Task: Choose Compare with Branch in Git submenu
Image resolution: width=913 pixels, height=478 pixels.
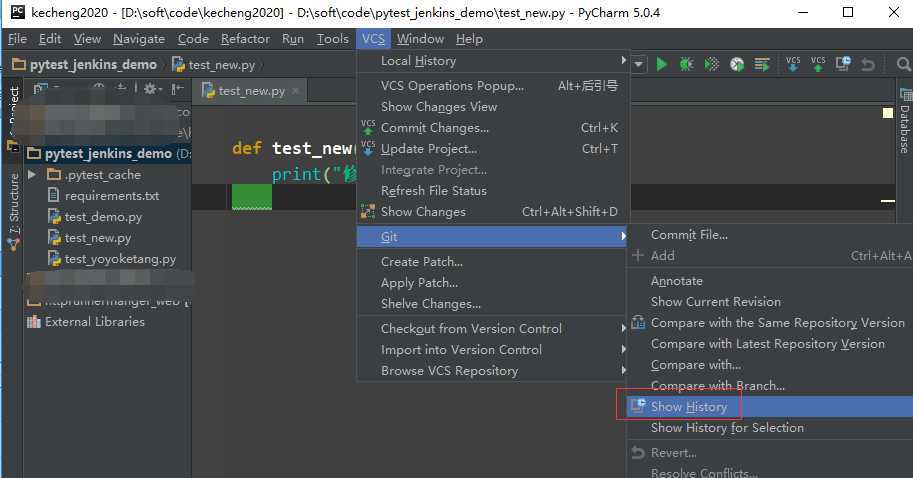Action: 770,385
